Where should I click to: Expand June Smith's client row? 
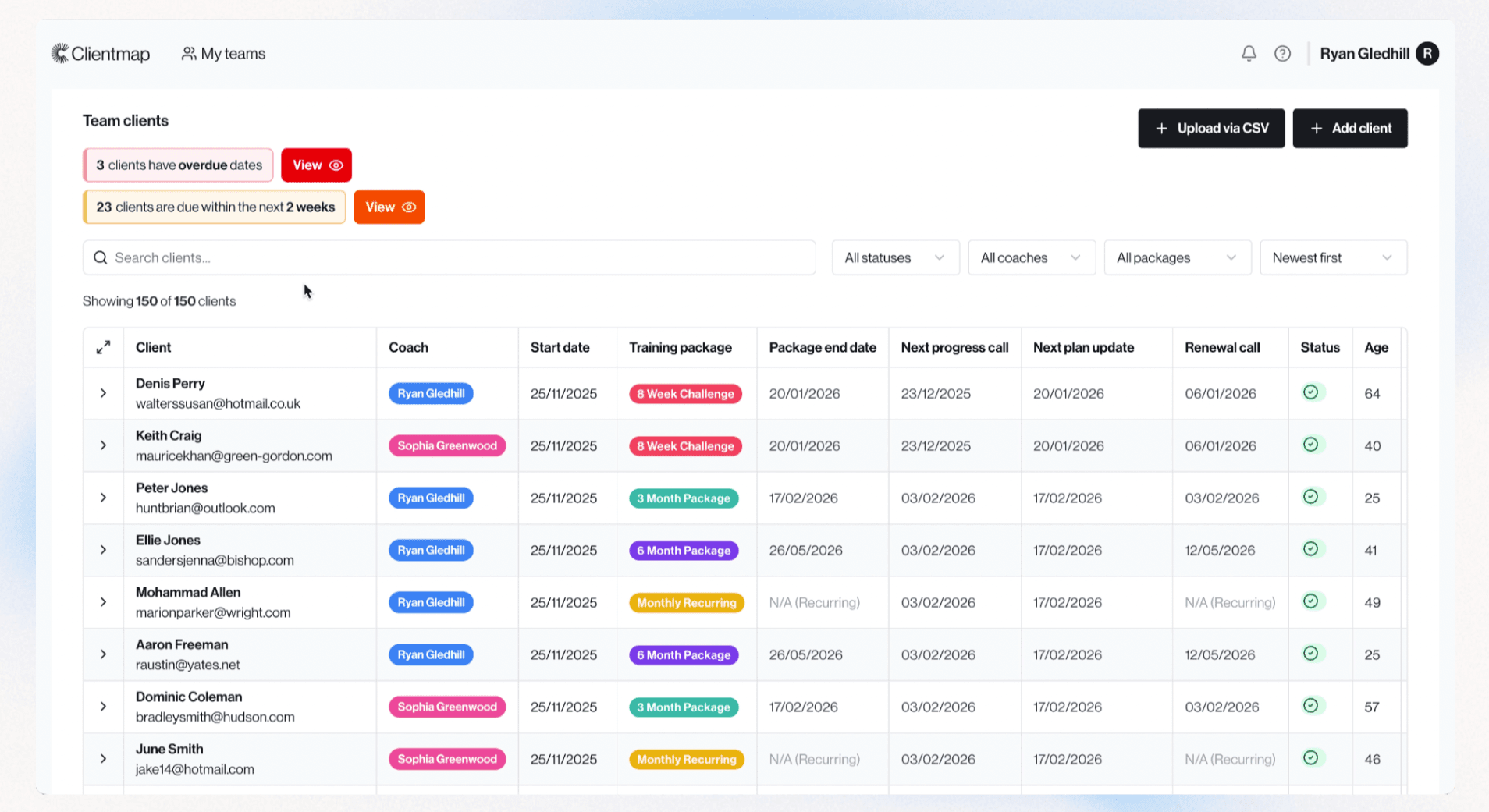pyautogui.click(x=103, y=758)
